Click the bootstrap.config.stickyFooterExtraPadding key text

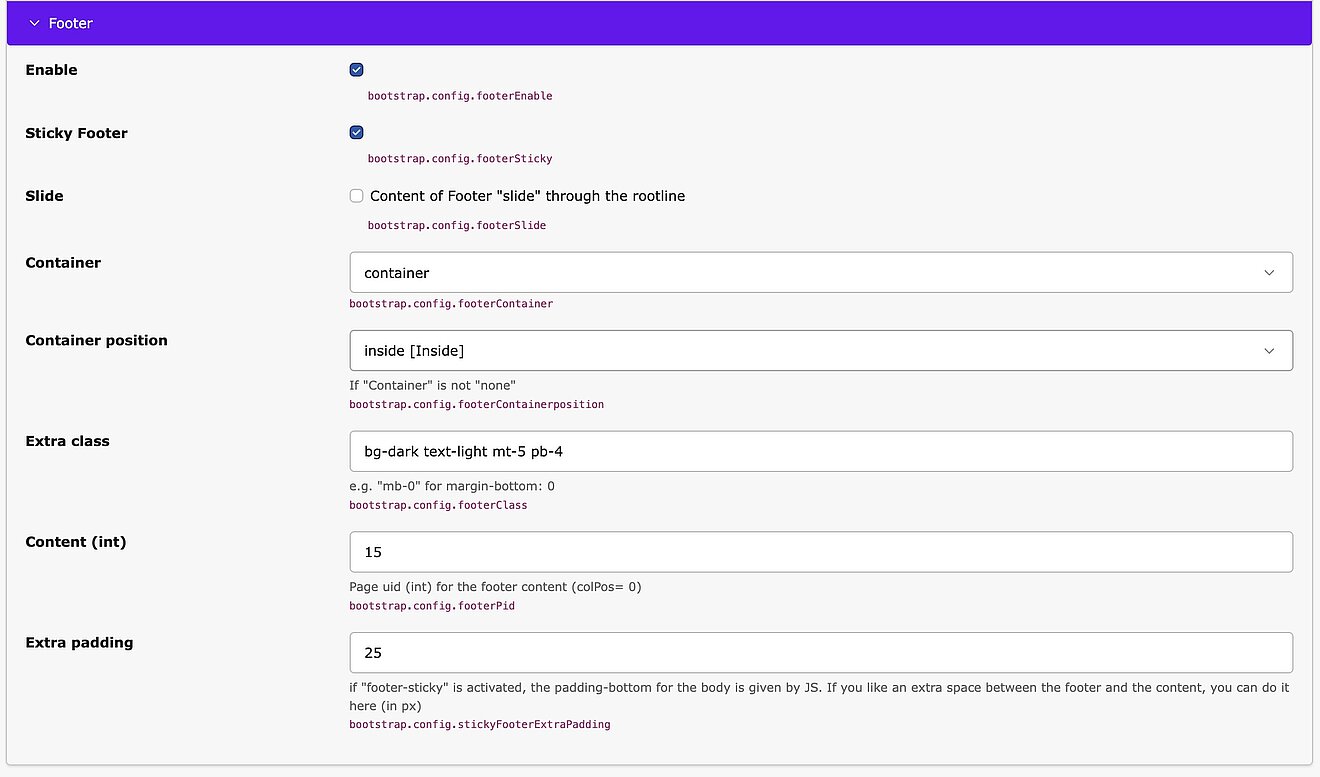tap(479, 724)
